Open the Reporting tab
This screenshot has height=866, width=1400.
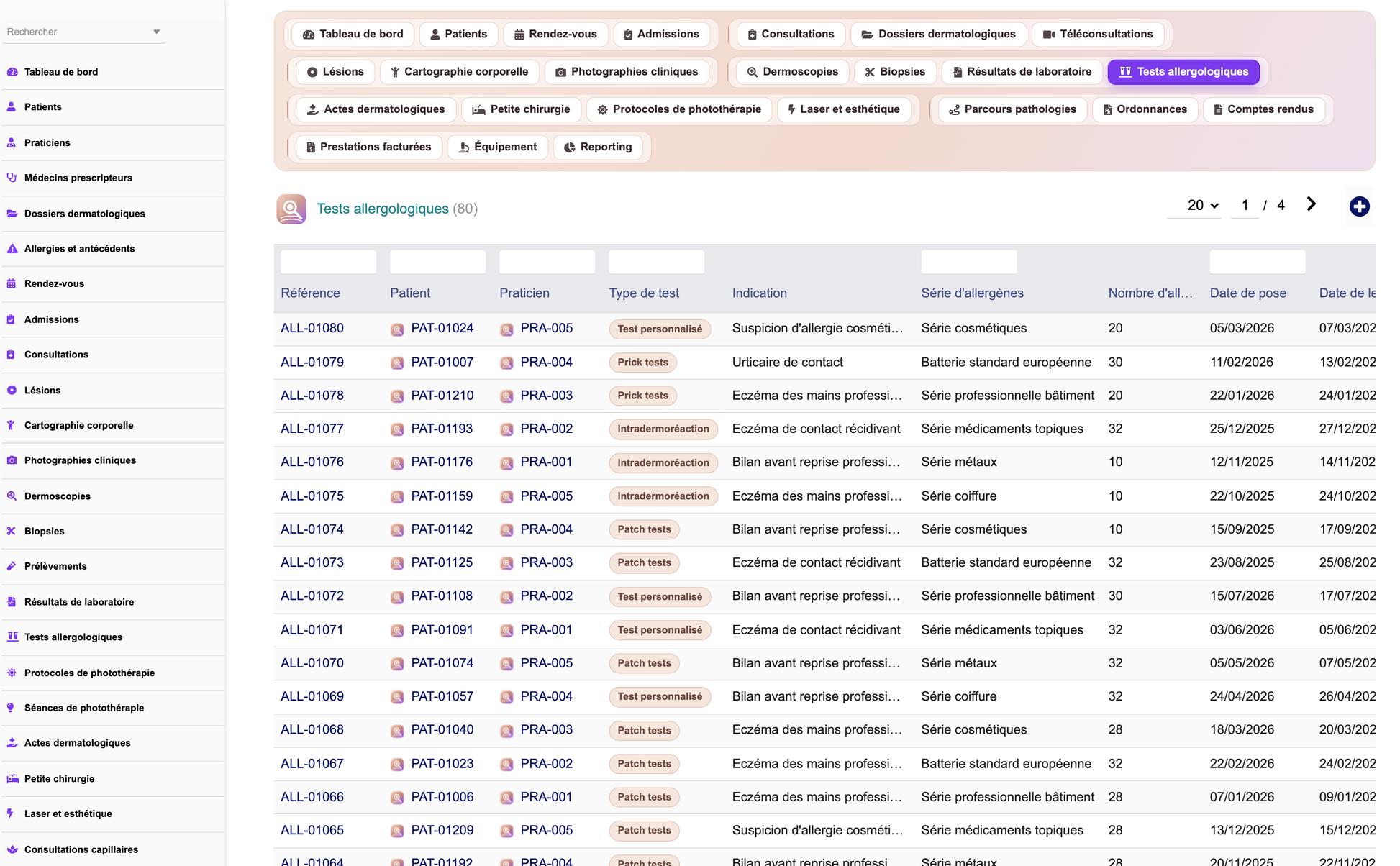point(598,147)
